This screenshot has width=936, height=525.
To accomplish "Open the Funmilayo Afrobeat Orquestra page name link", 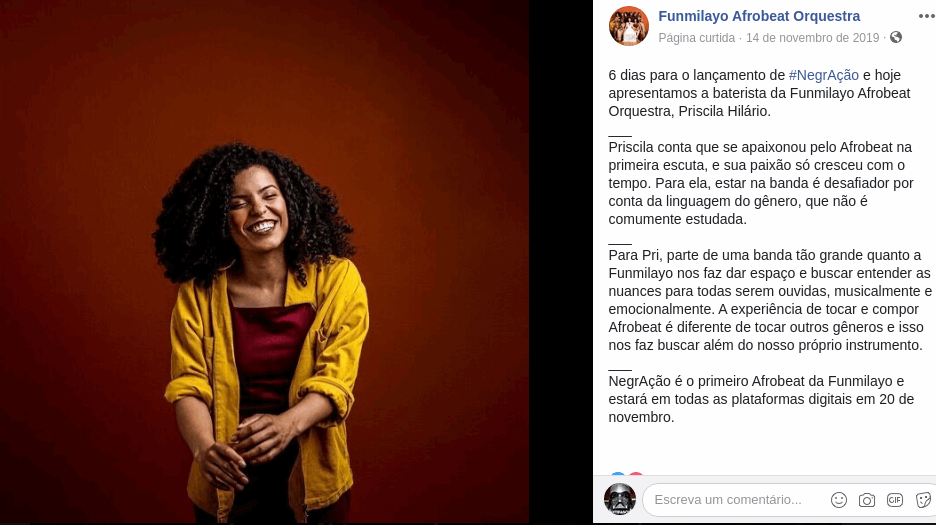I will 759,16.
